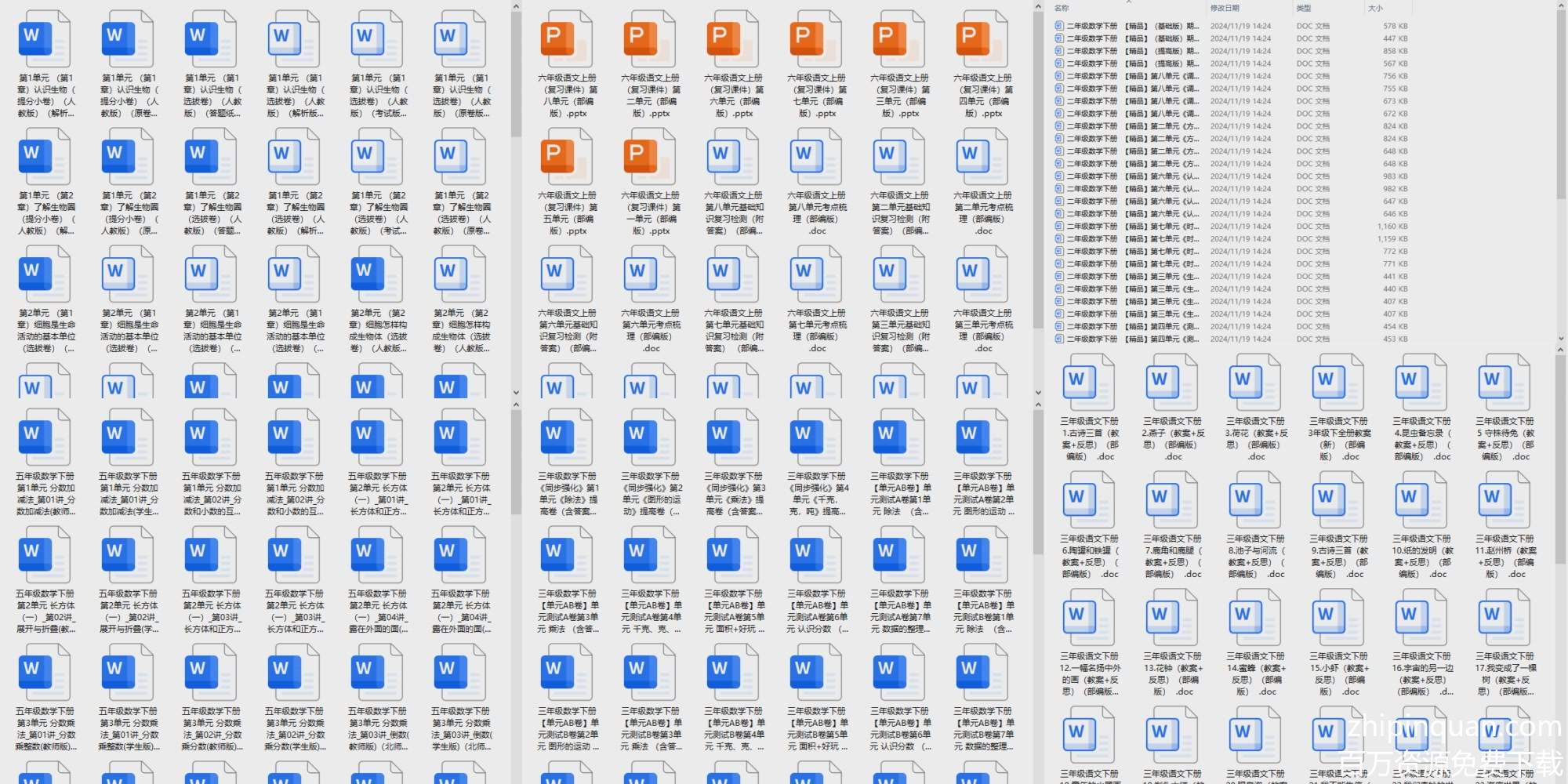Select 单元测试A卷第1单元 除法 Word icon
This screenshot has height=784, width=1568.
tap(899, 437)
